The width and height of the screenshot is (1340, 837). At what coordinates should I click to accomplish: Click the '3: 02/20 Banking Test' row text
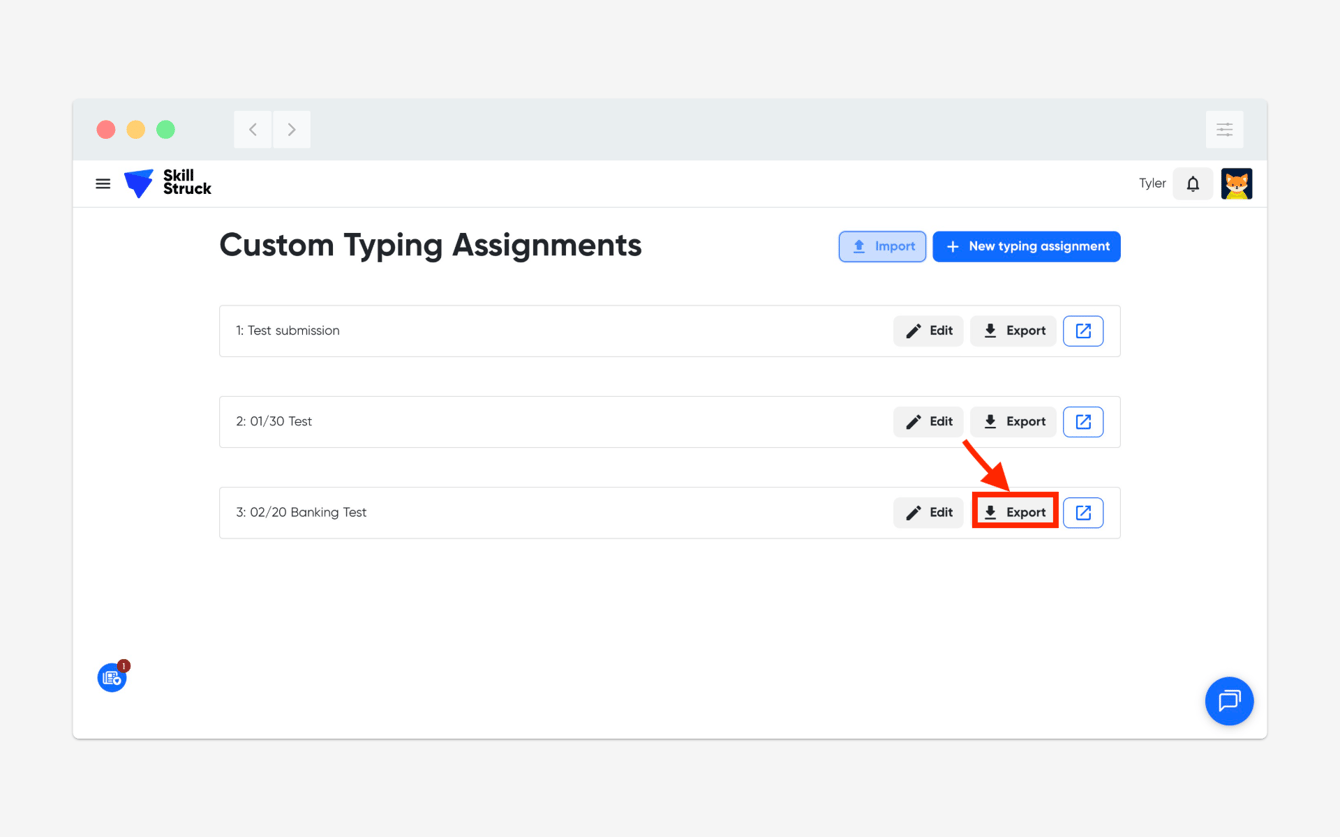[x=301, y=513]
